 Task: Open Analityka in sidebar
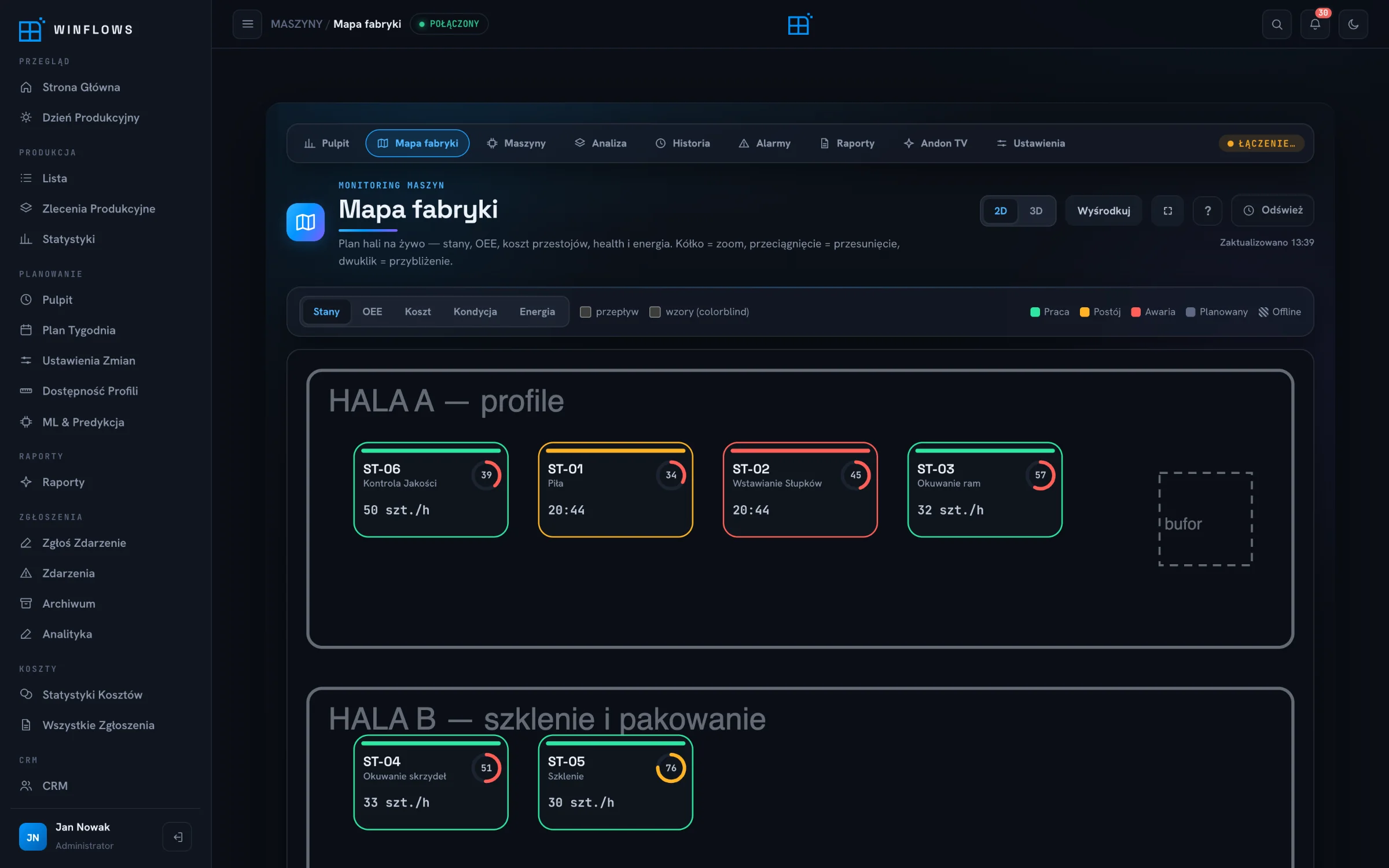tap(105, 634)
